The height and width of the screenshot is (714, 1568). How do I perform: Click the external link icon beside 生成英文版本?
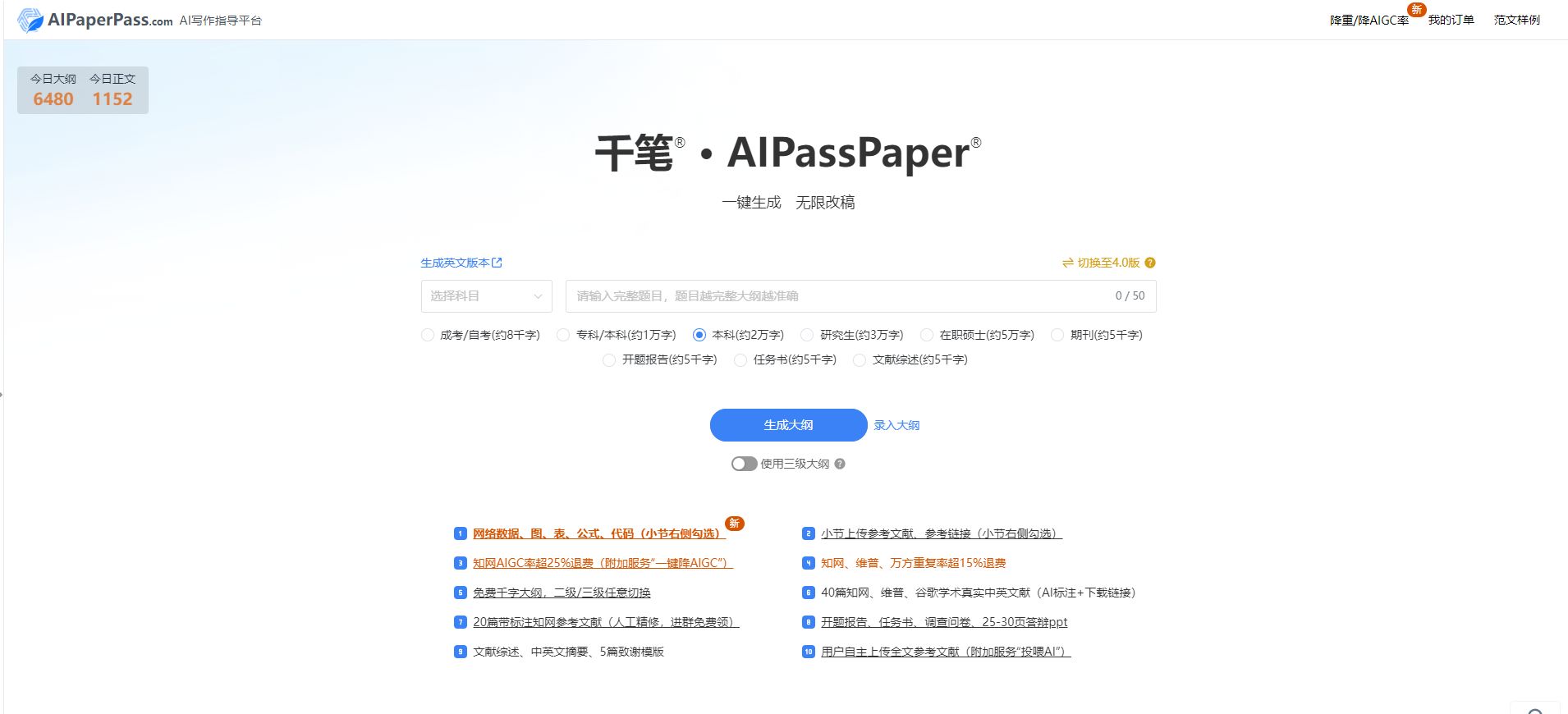(x=497, y=263)
